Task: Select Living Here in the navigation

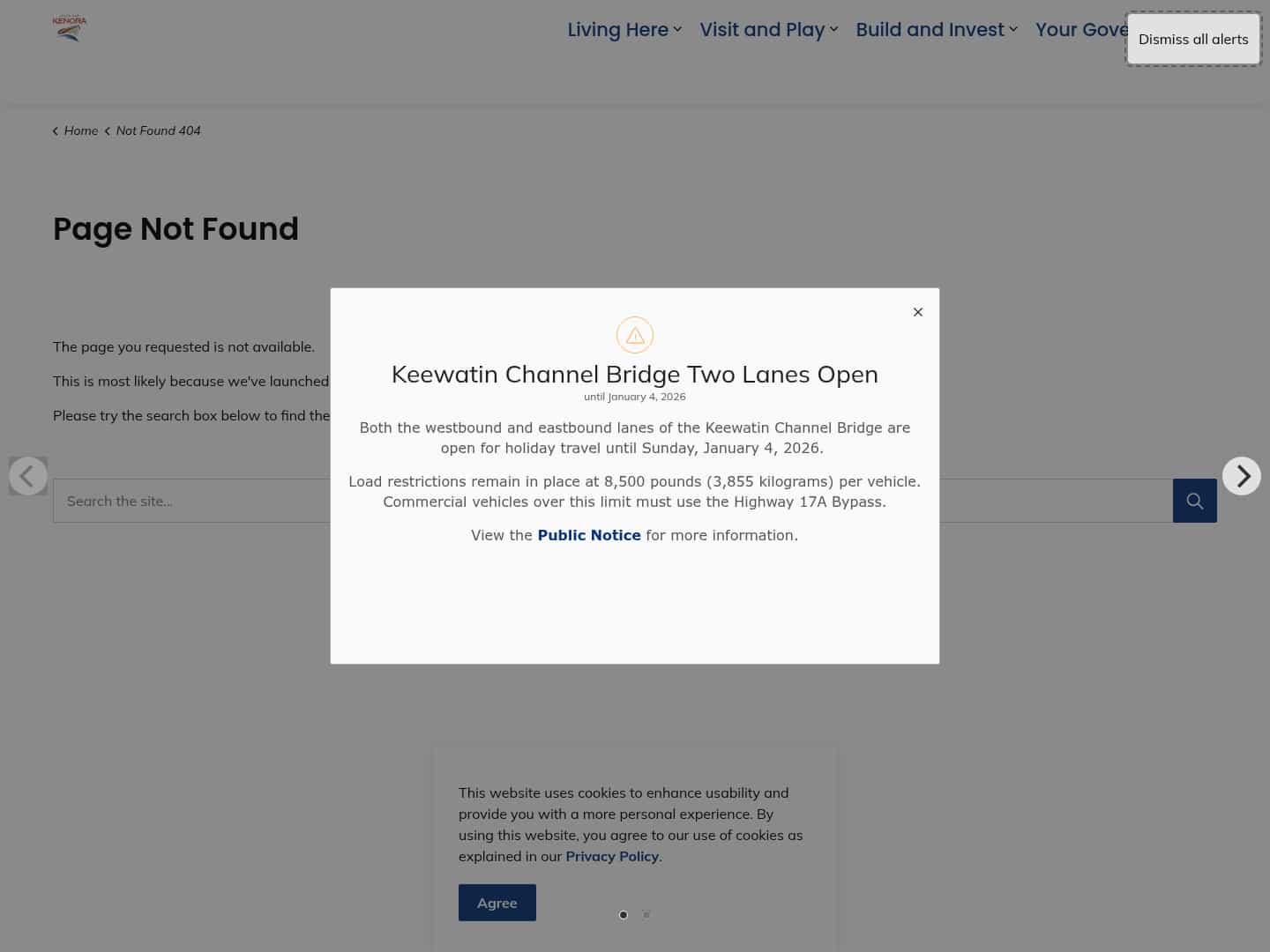Action: click(x=617, y=29)
